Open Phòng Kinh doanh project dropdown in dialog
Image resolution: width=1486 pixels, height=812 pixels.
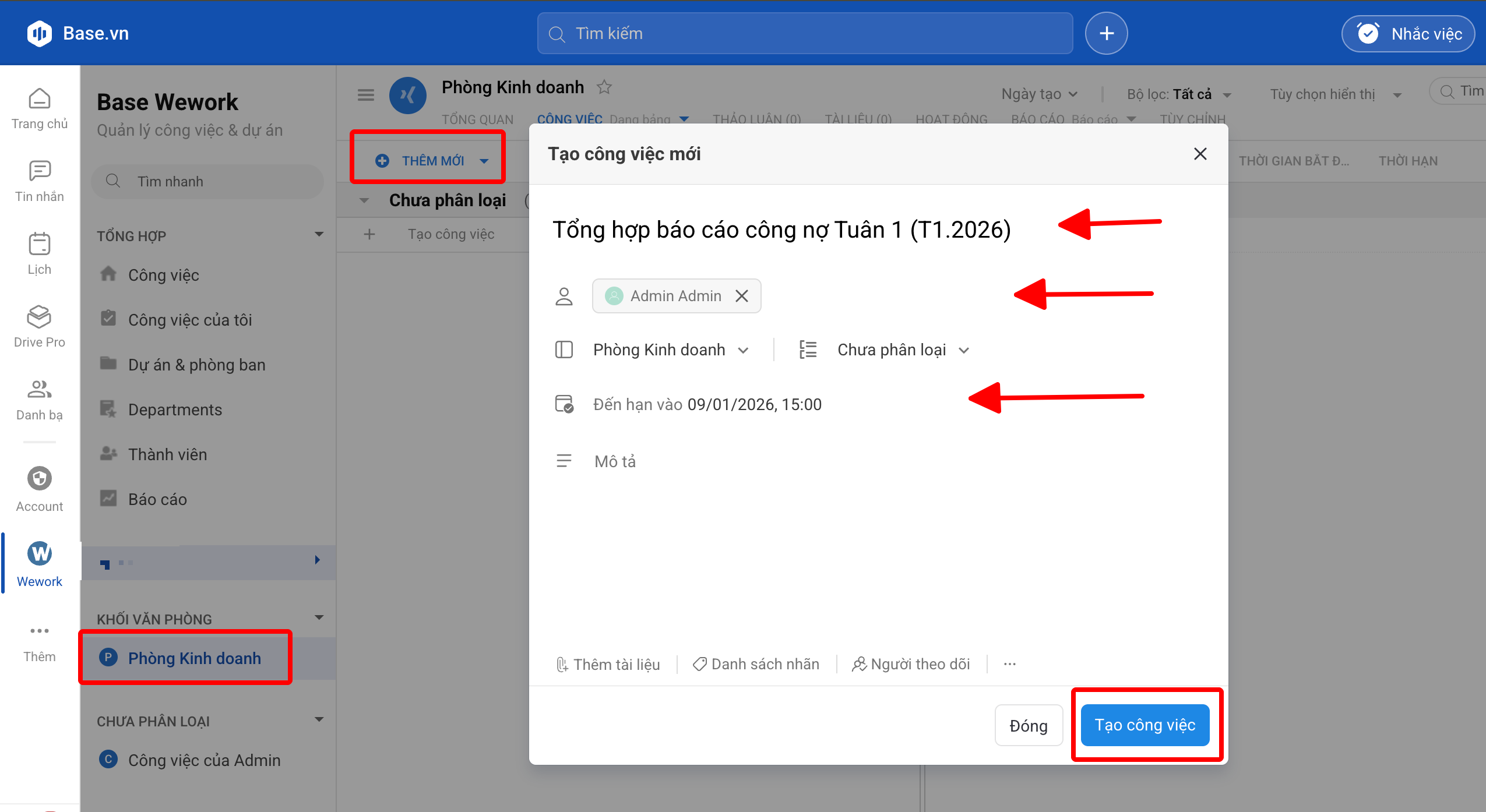(670, 350)
